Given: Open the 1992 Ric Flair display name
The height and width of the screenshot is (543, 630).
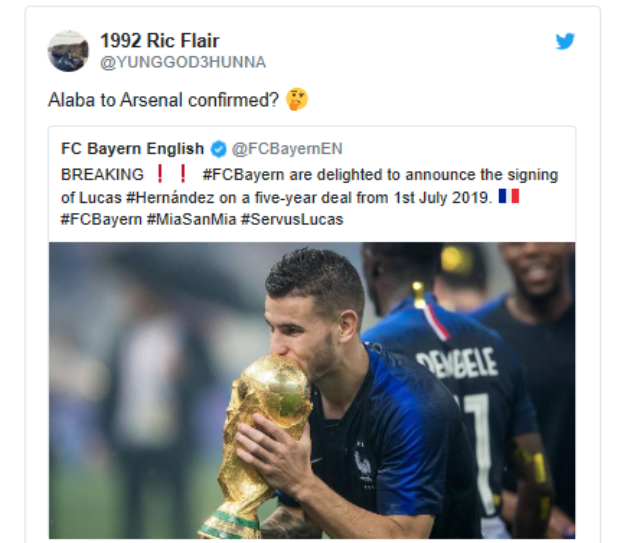Looking at the screenshot, I should pos(159,41).
